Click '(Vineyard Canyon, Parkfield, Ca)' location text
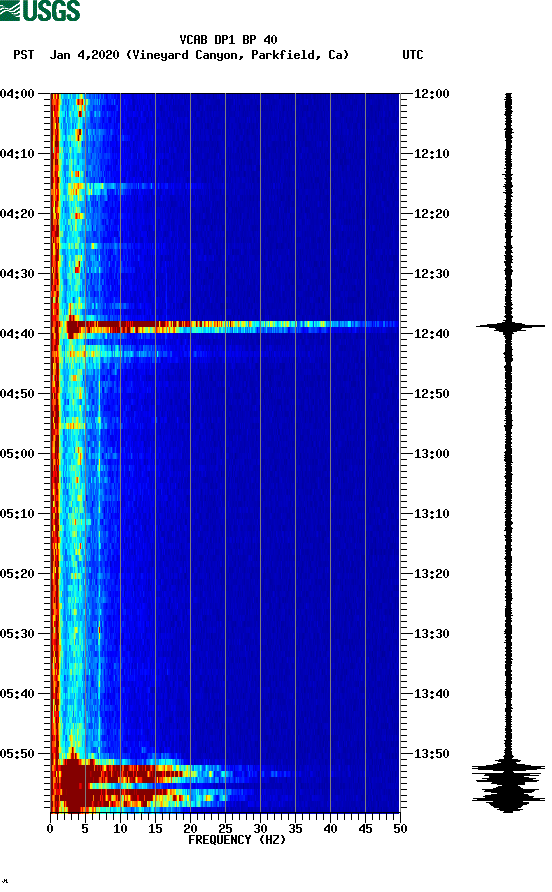 point(237,55)
